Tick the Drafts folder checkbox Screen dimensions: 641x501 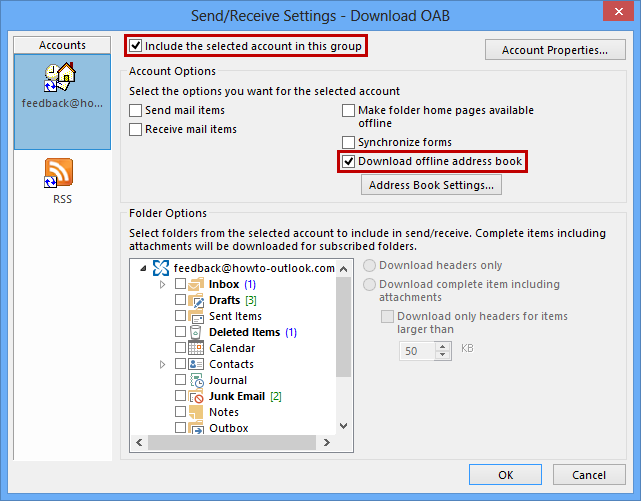(x=180, y=300)
